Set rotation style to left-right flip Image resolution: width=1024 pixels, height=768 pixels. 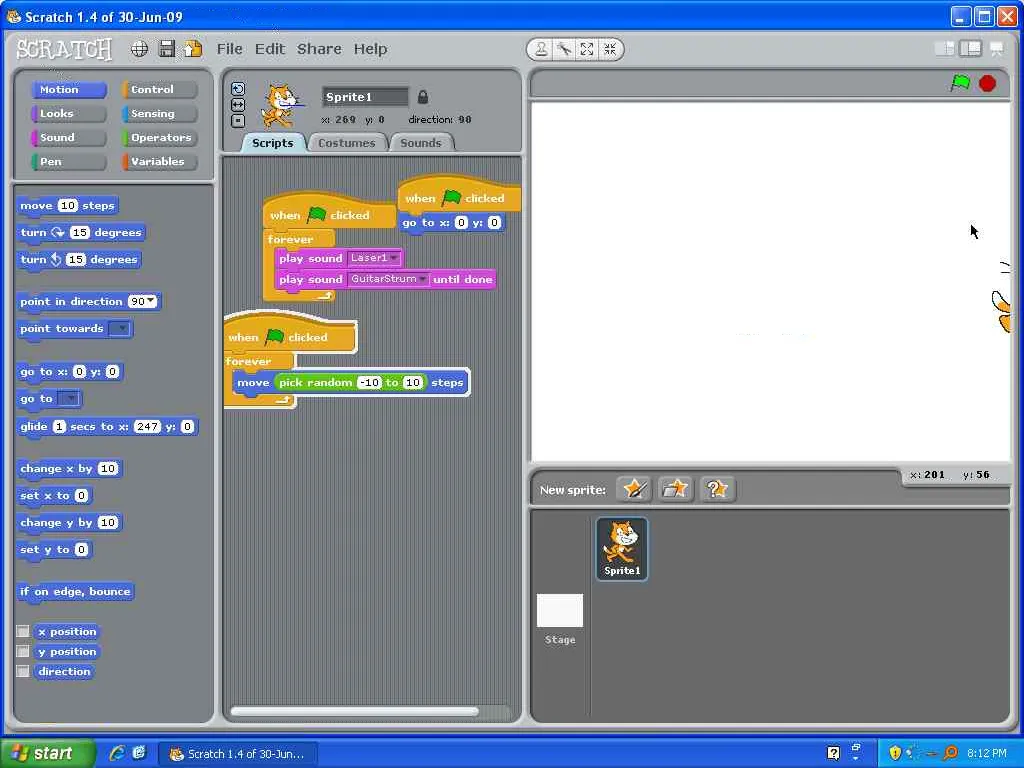(238, 104)
